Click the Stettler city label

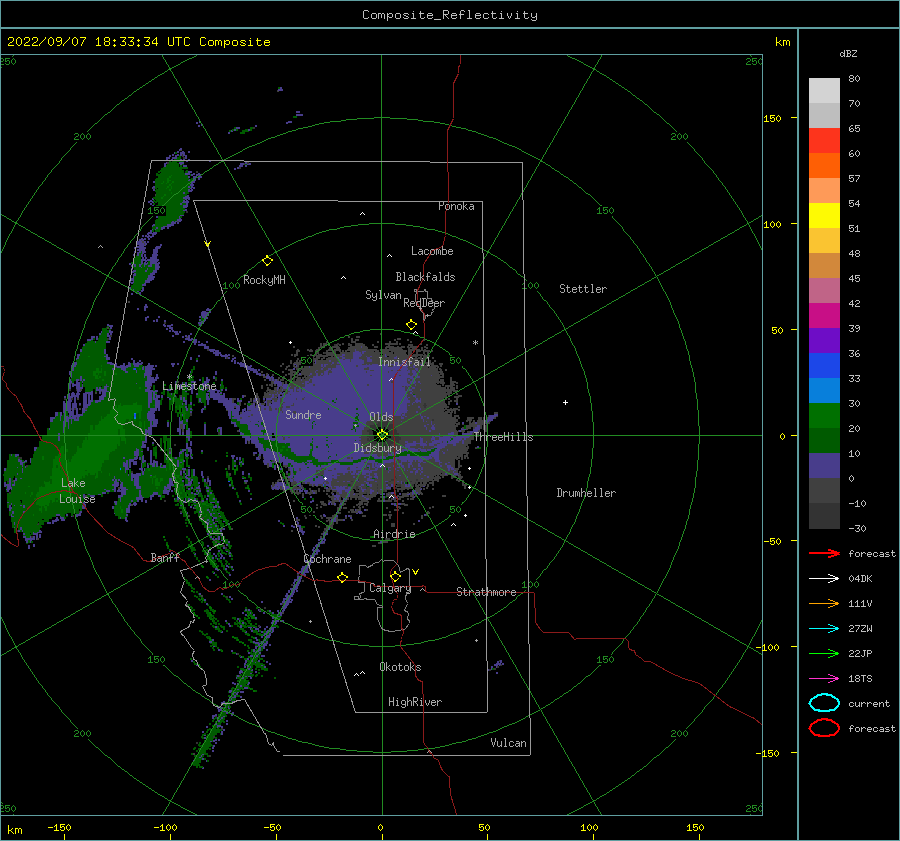point(583,289)
